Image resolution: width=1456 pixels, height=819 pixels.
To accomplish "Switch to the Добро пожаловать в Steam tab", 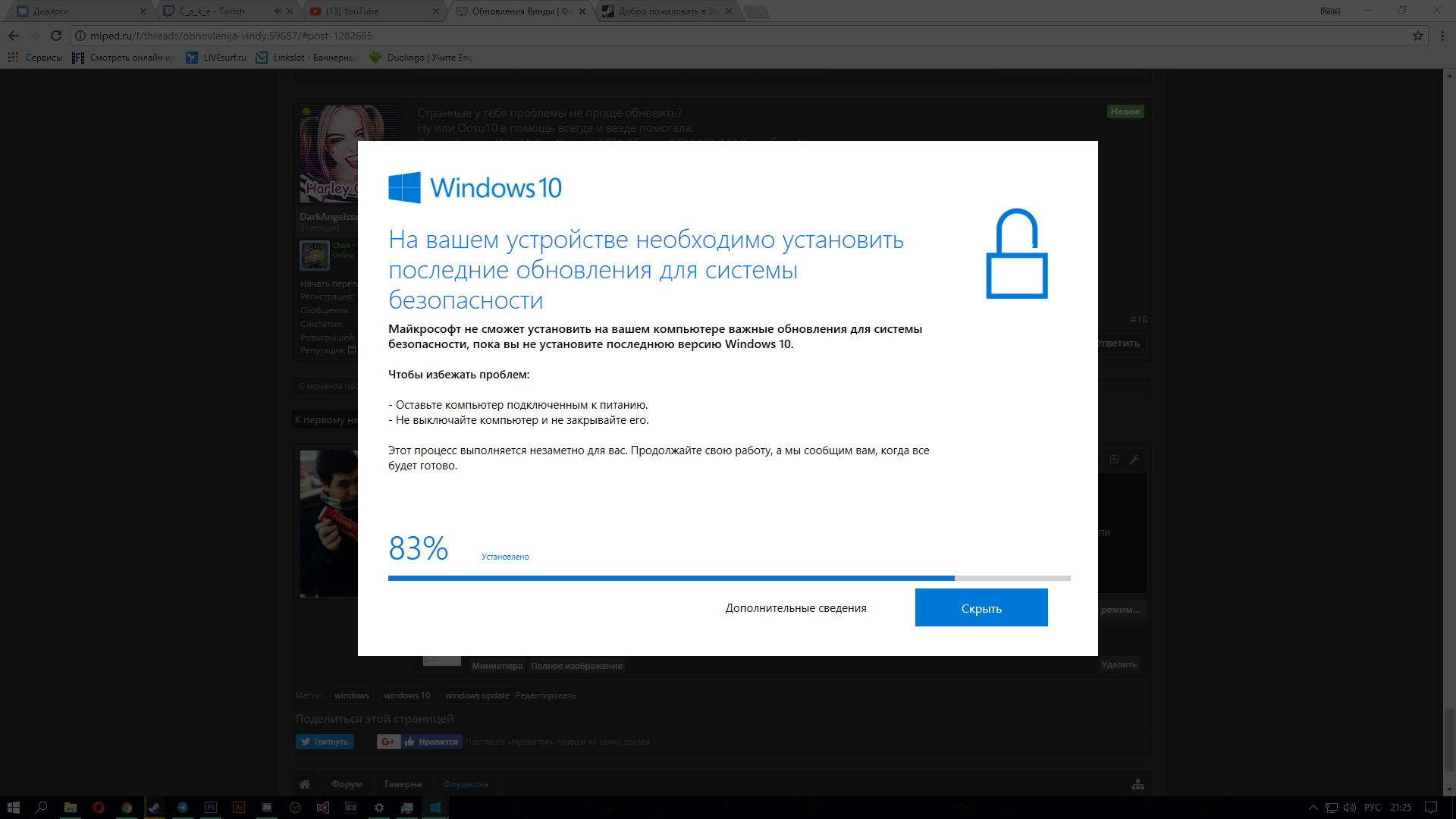I will (668, 11).
